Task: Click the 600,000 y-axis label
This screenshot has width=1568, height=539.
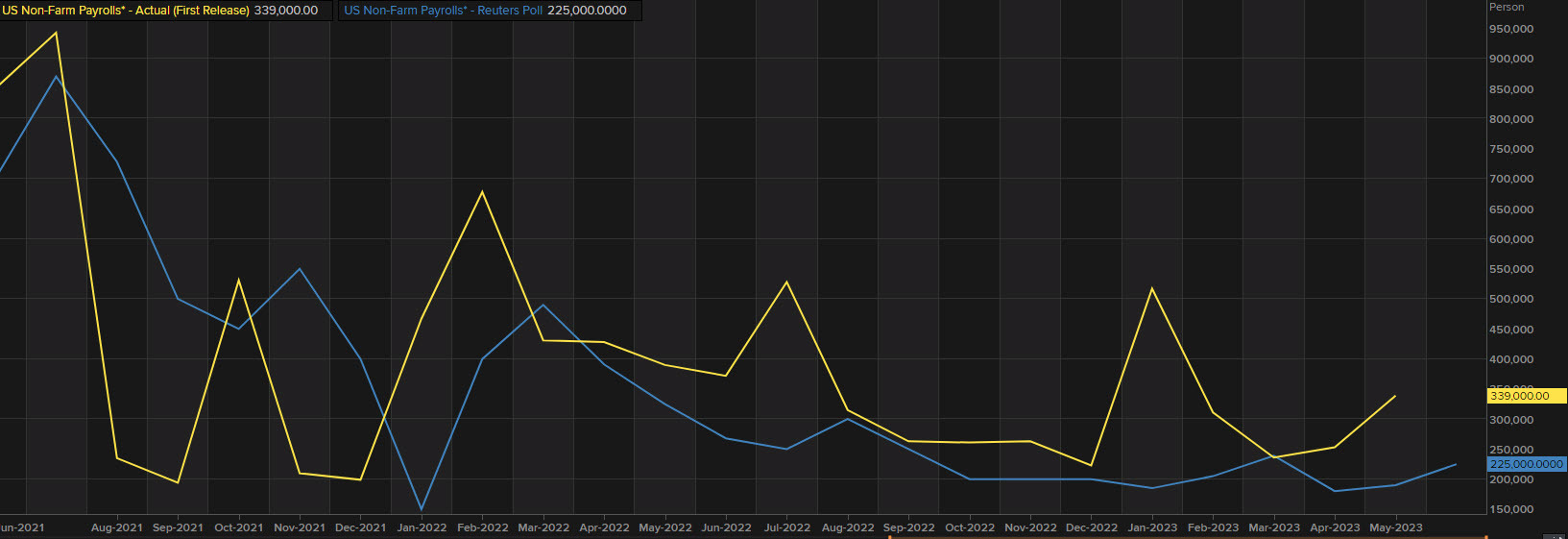Action: click(1511, 239)
